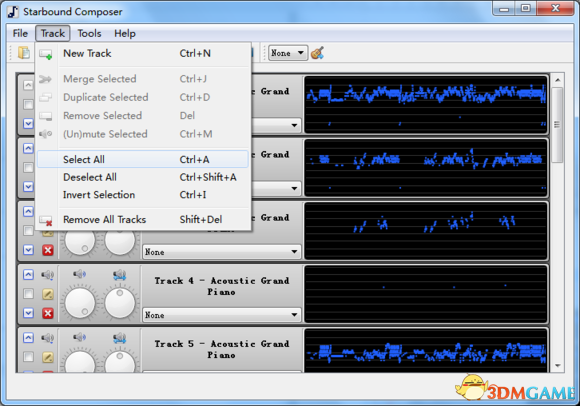Open Track 4 None instrument dropdown
Image resolution: width=580 pixels, height=406 pixels.
[x=222, y=315]
